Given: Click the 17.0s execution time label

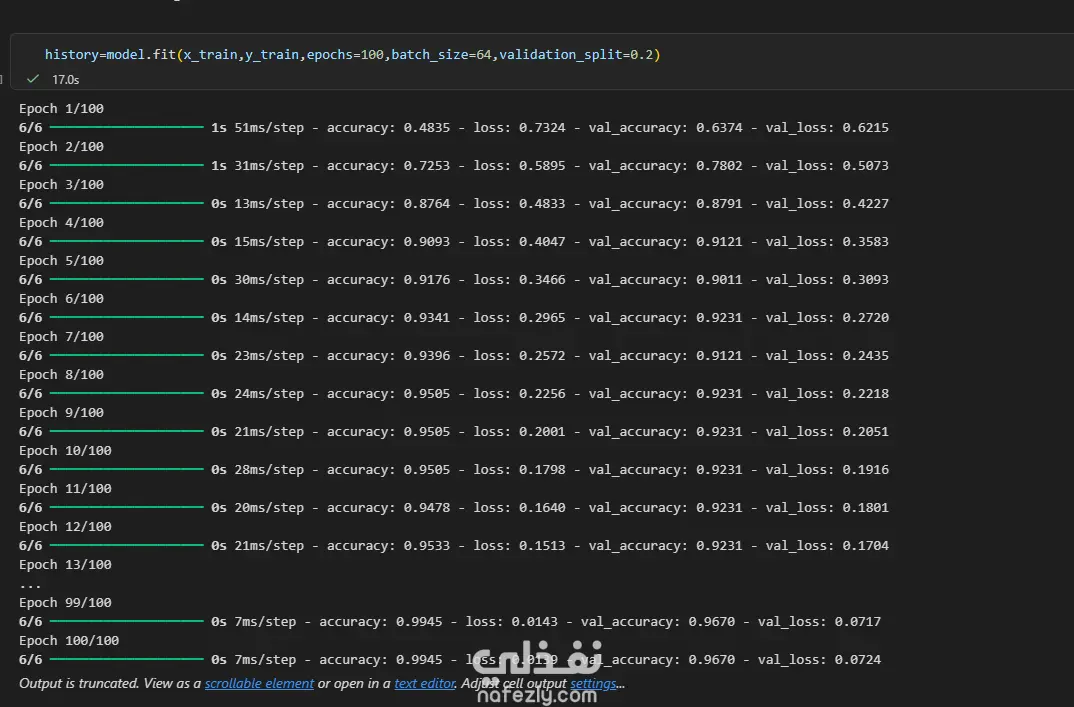Looking at the screenshot, I should point(66,79).
